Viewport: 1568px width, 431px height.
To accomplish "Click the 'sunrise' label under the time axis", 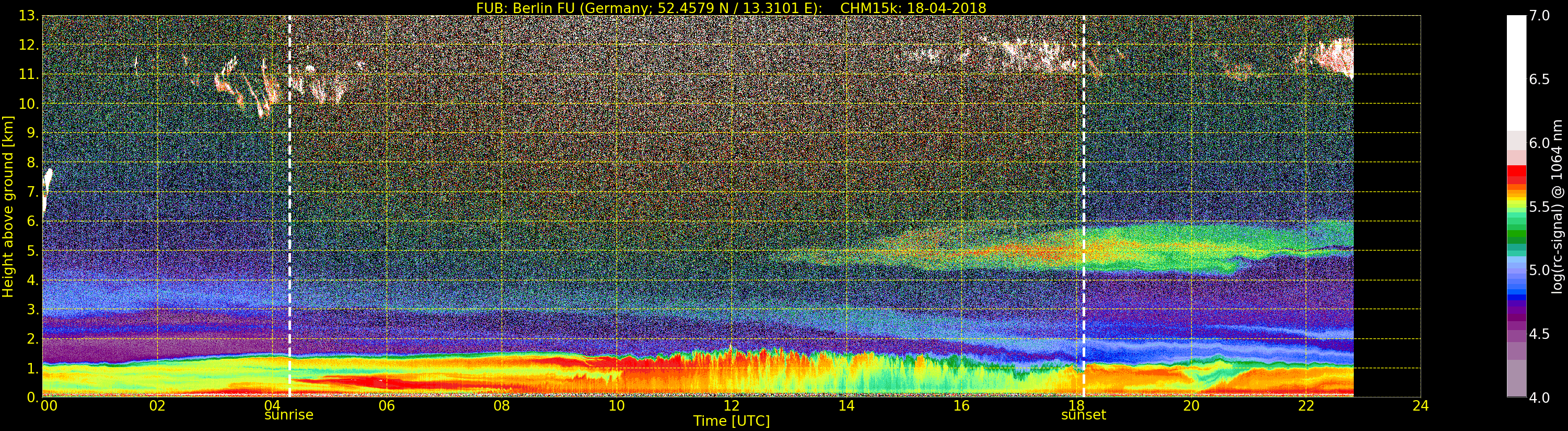I will coord(288,415).
